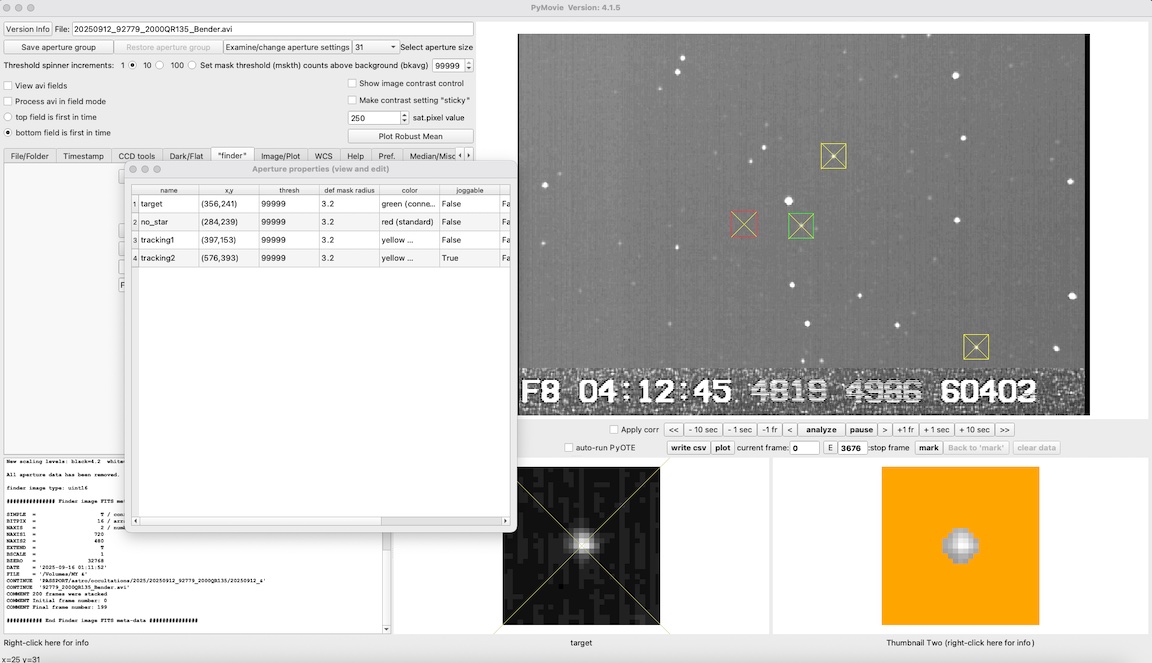
Task: Toggle Show image contrast control
Action: pos(353,84)
